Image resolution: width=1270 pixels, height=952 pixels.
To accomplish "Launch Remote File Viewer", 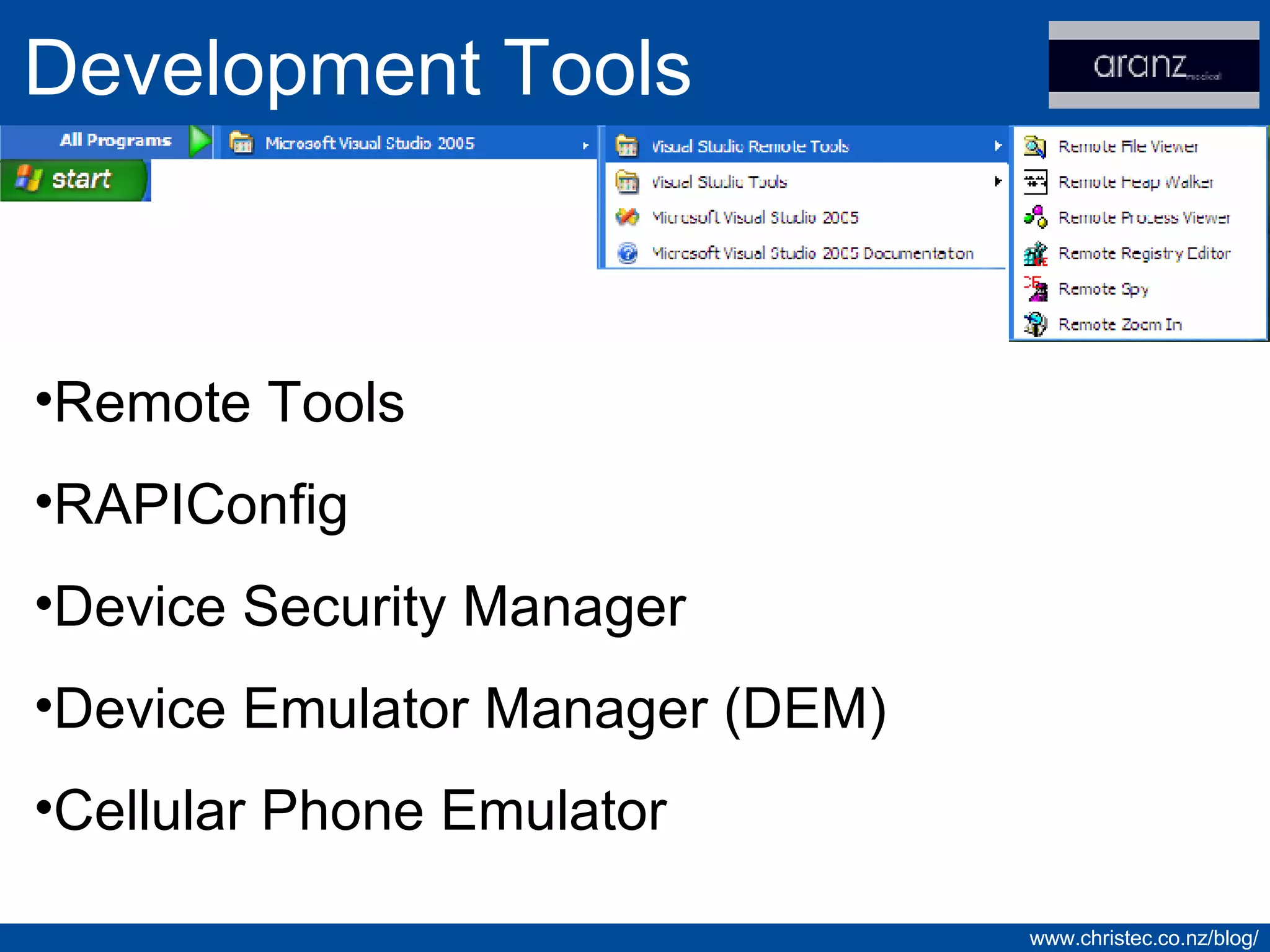I will pos(1140,146).
